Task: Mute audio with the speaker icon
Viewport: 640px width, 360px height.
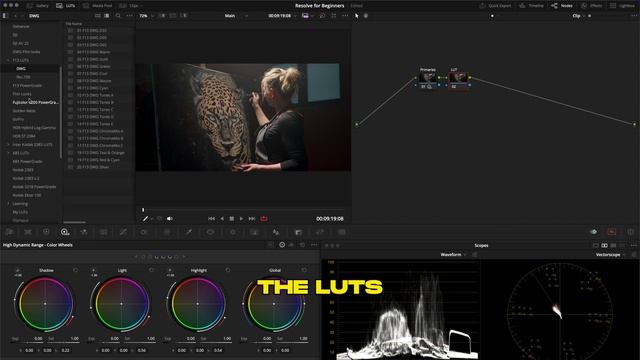Action: tap(169, 219)
